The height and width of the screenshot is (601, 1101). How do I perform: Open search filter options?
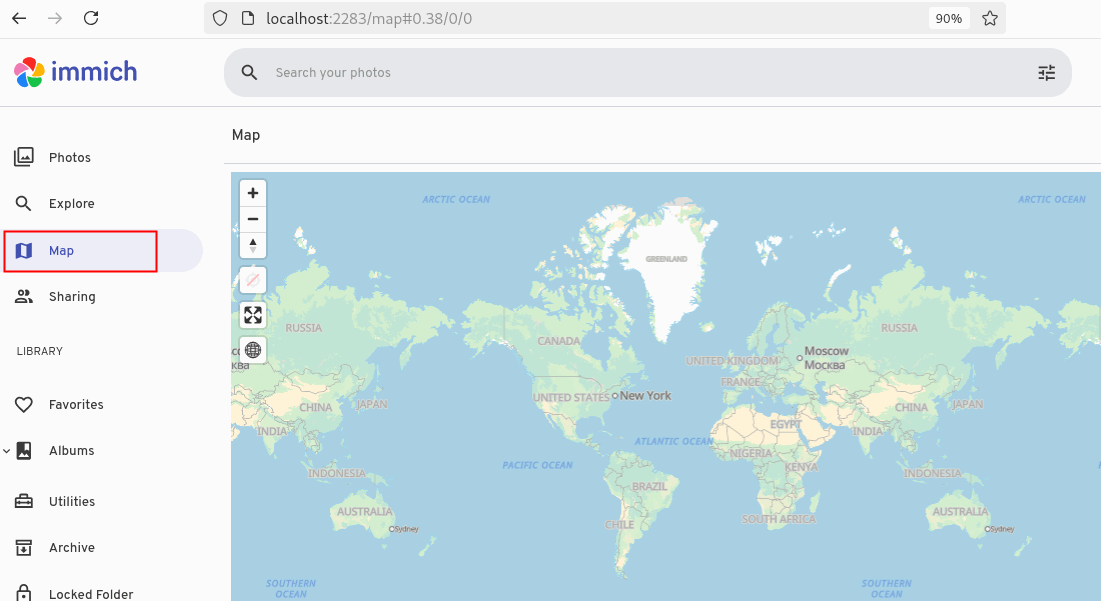click(1046, 73)
